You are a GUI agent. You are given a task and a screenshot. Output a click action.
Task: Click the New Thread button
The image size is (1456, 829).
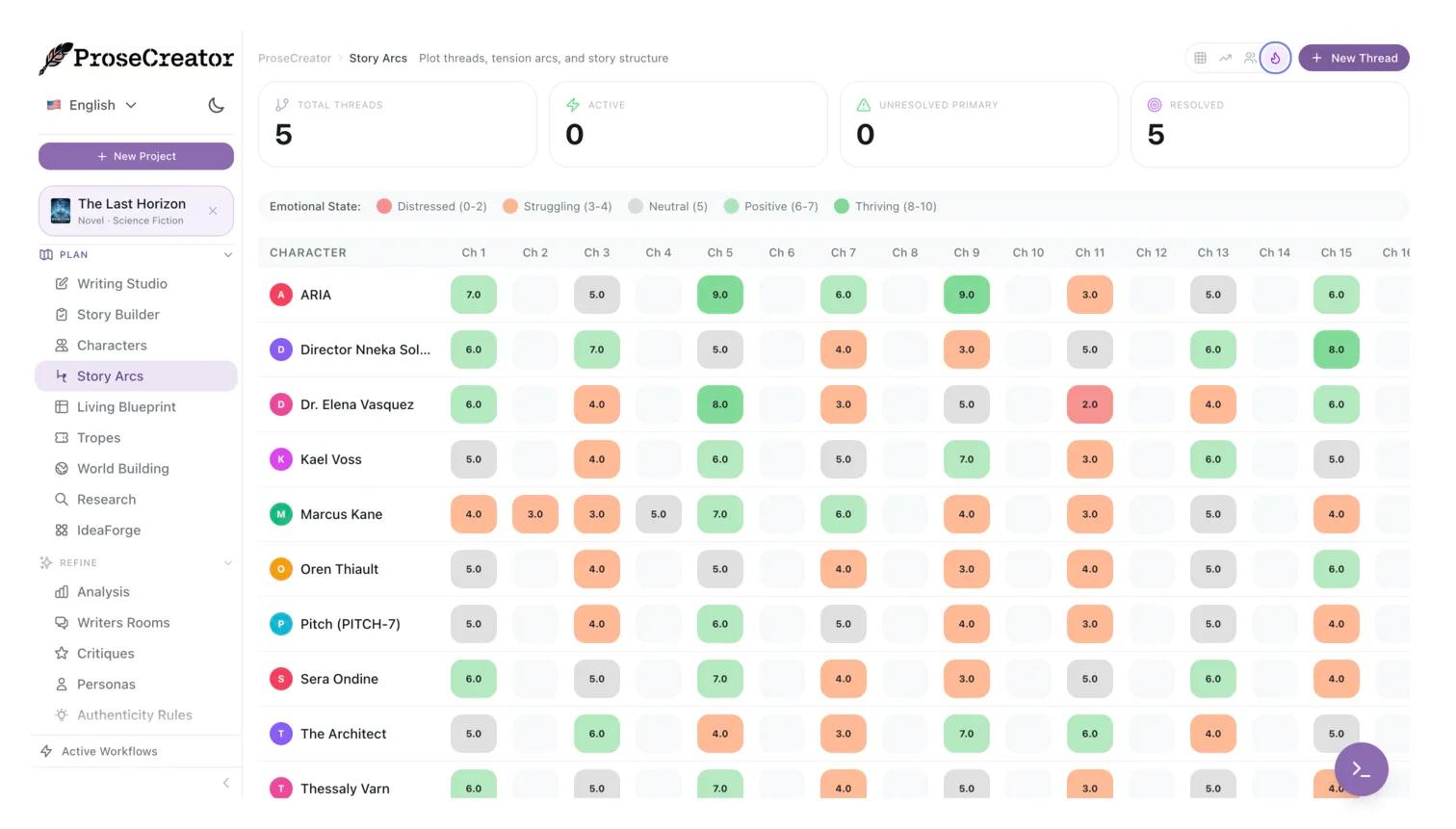(x=1353, y=58)
